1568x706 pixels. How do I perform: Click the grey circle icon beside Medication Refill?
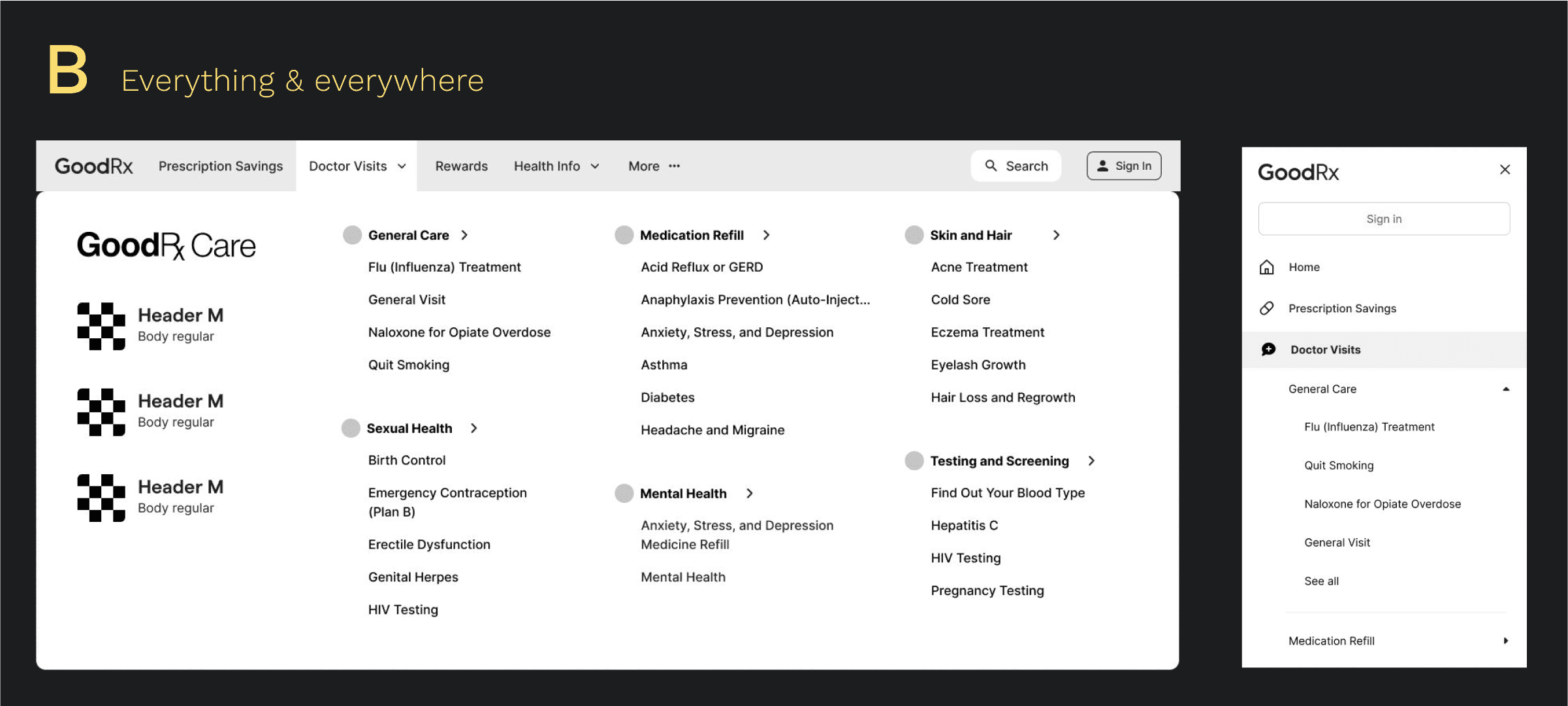point(624,235)
